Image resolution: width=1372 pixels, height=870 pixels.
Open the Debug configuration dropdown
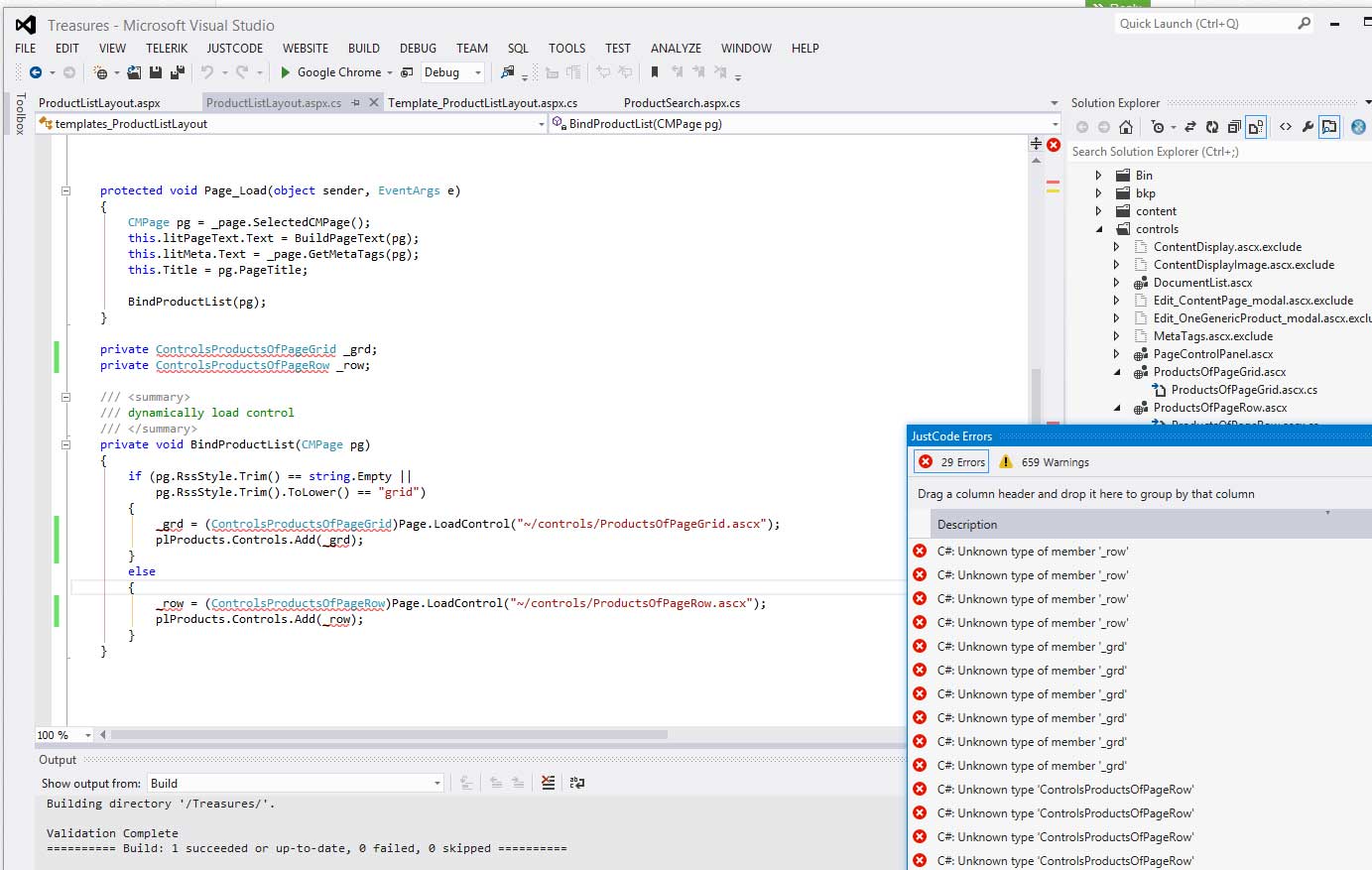pyautogui.click(x=452, y=72)
